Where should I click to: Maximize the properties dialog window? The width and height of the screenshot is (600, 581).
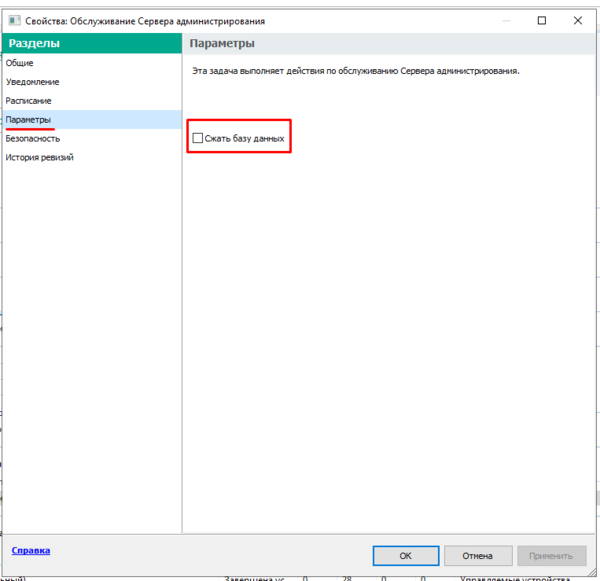click(x=541, y=21)
